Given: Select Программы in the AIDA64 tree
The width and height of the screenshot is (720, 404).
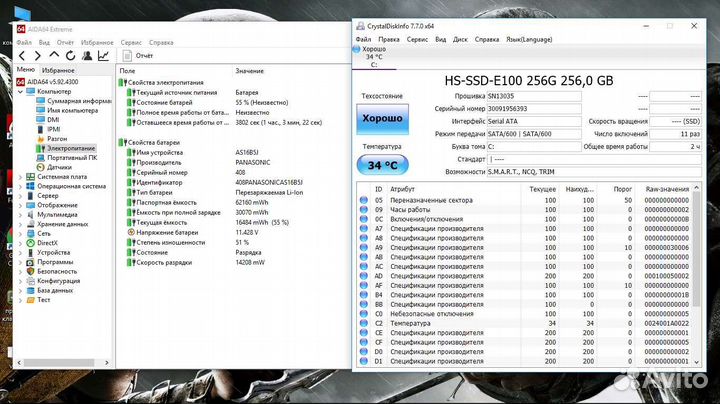Looking at the screenshot, I should (55, 262).
